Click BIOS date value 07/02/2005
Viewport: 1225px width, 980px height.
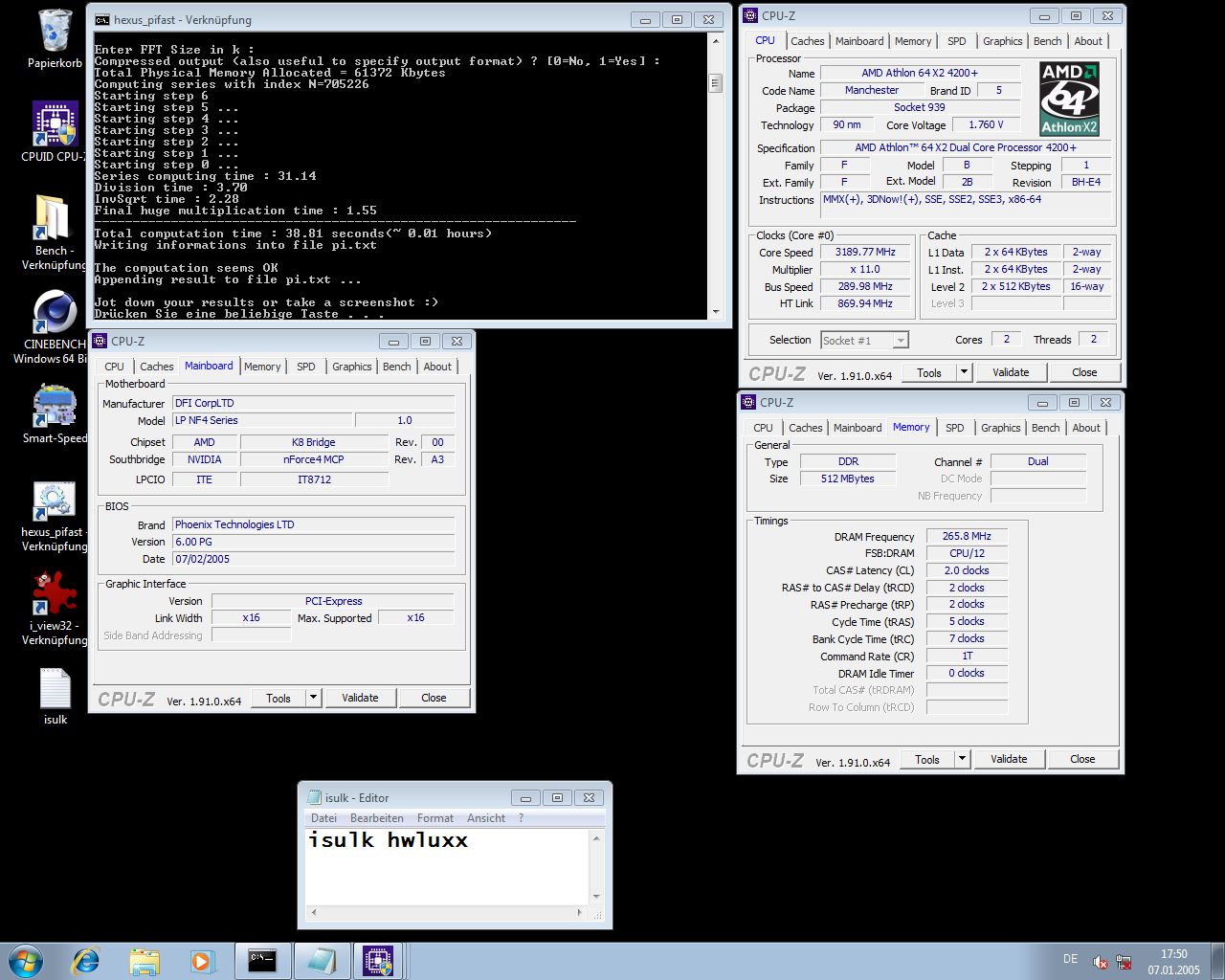coord(313,559)
